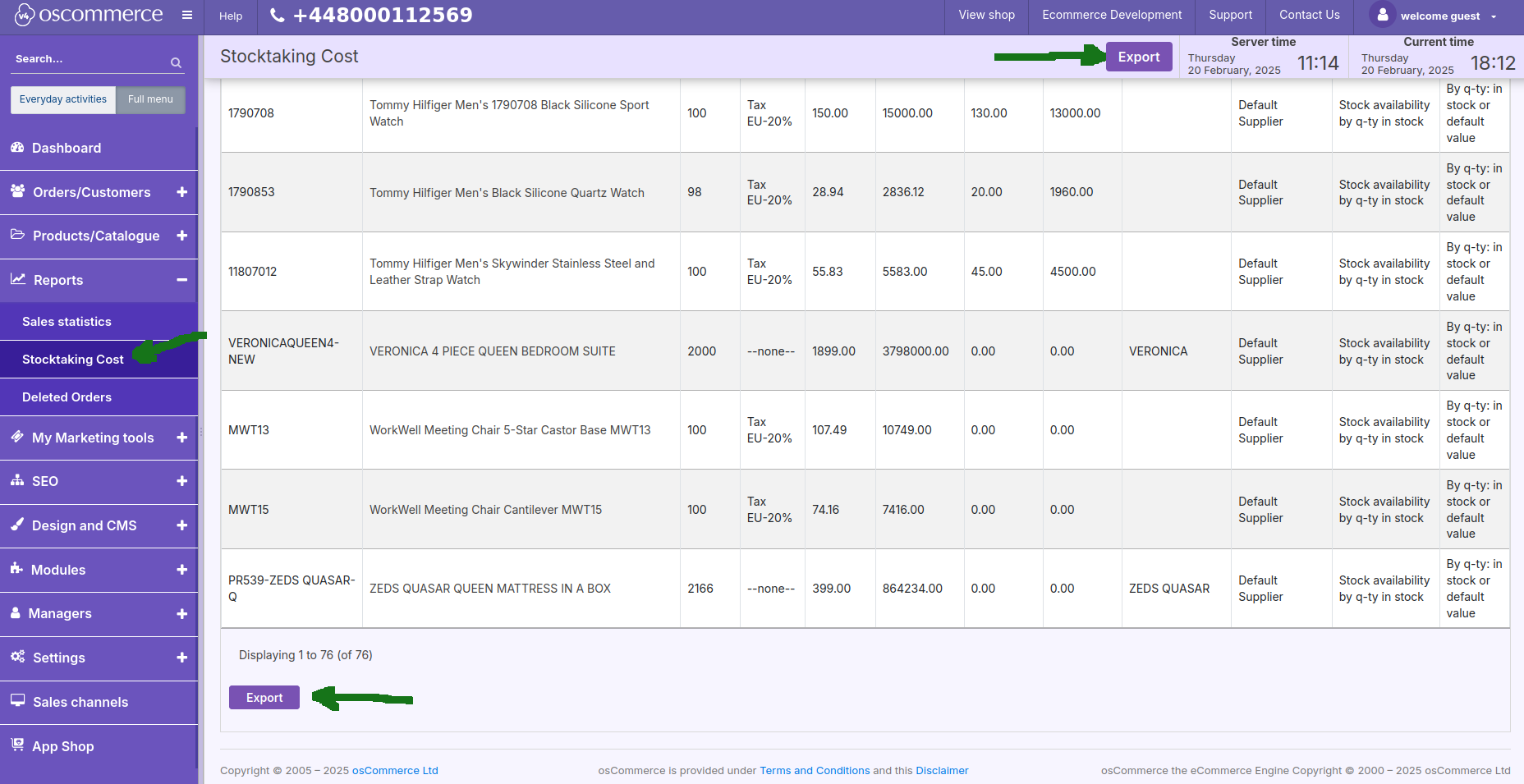Viewport: 1524px width, 784px height.
Task: Click the Modules puzzle icon
Action: (16, 568)
